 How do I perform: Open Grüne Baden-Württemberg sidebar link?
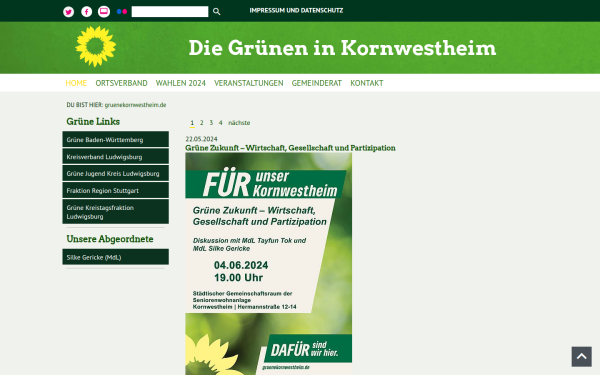pos(116,139)
